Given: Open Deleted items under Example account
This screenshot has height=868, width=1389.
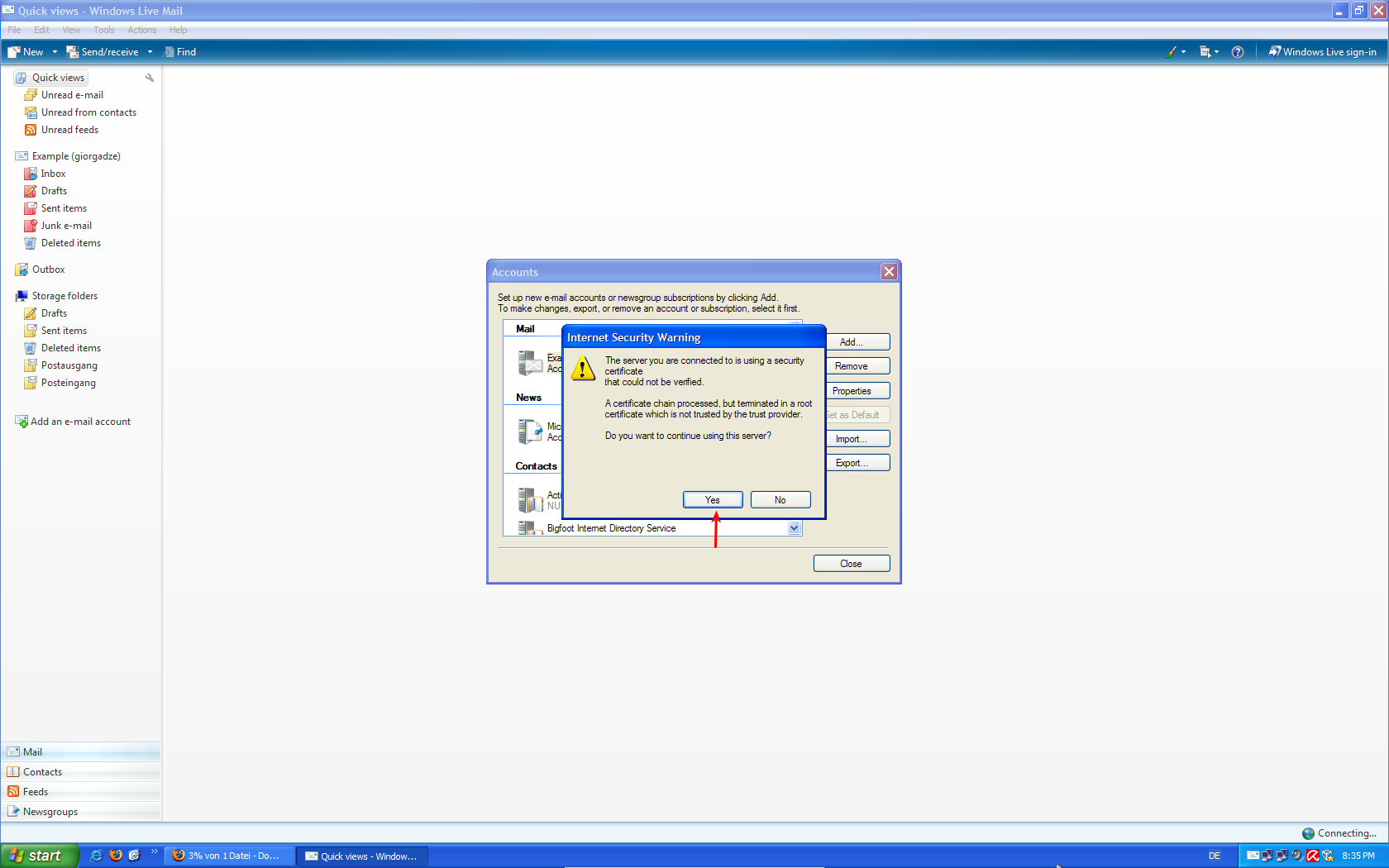Looking at the screenshot, I should pos(70,243).
